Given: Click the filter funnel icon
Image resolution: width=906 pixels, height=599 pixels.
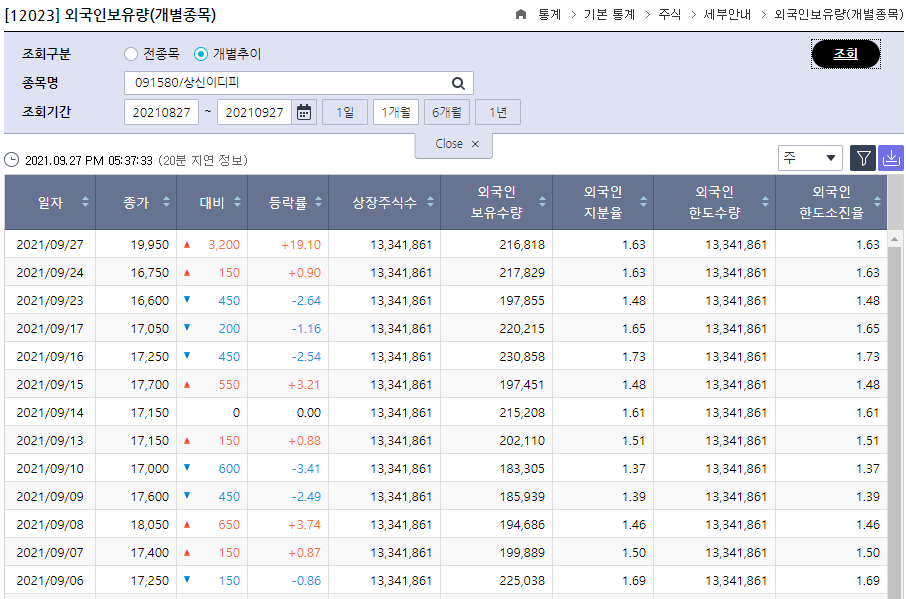Looking at the screenshot, I should (x=863, y=158).
